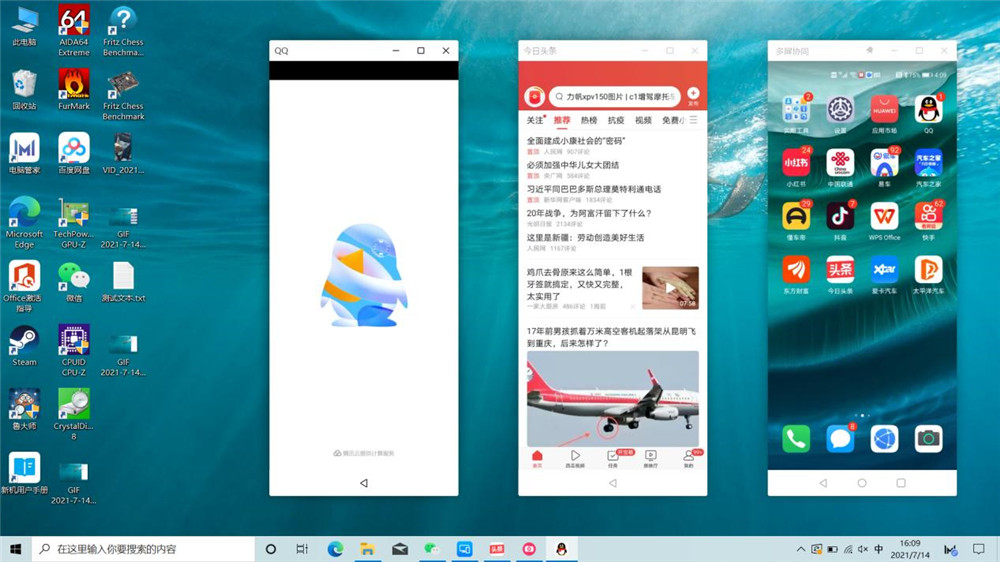Open the Steam desktop icon
Viewport: 1000px width, 562px height.
click(x=24, y=345)
